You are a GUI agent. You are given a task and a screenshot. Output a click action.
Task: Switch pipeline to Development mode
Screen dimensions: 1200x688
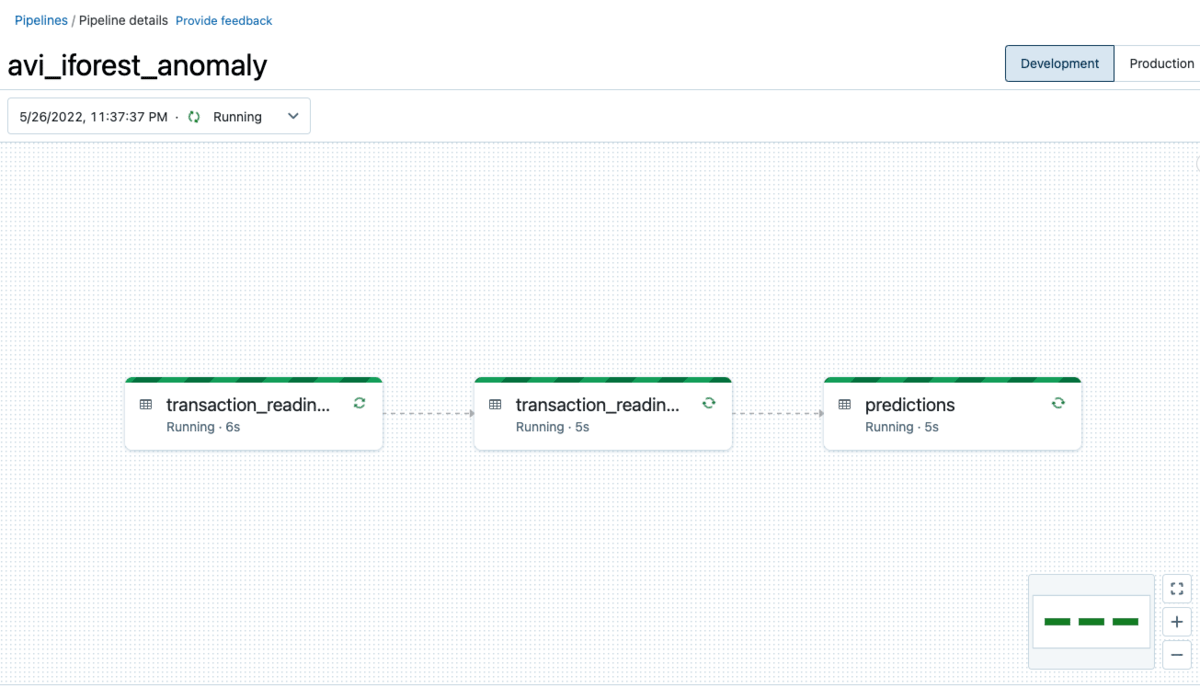(1059, 63)
